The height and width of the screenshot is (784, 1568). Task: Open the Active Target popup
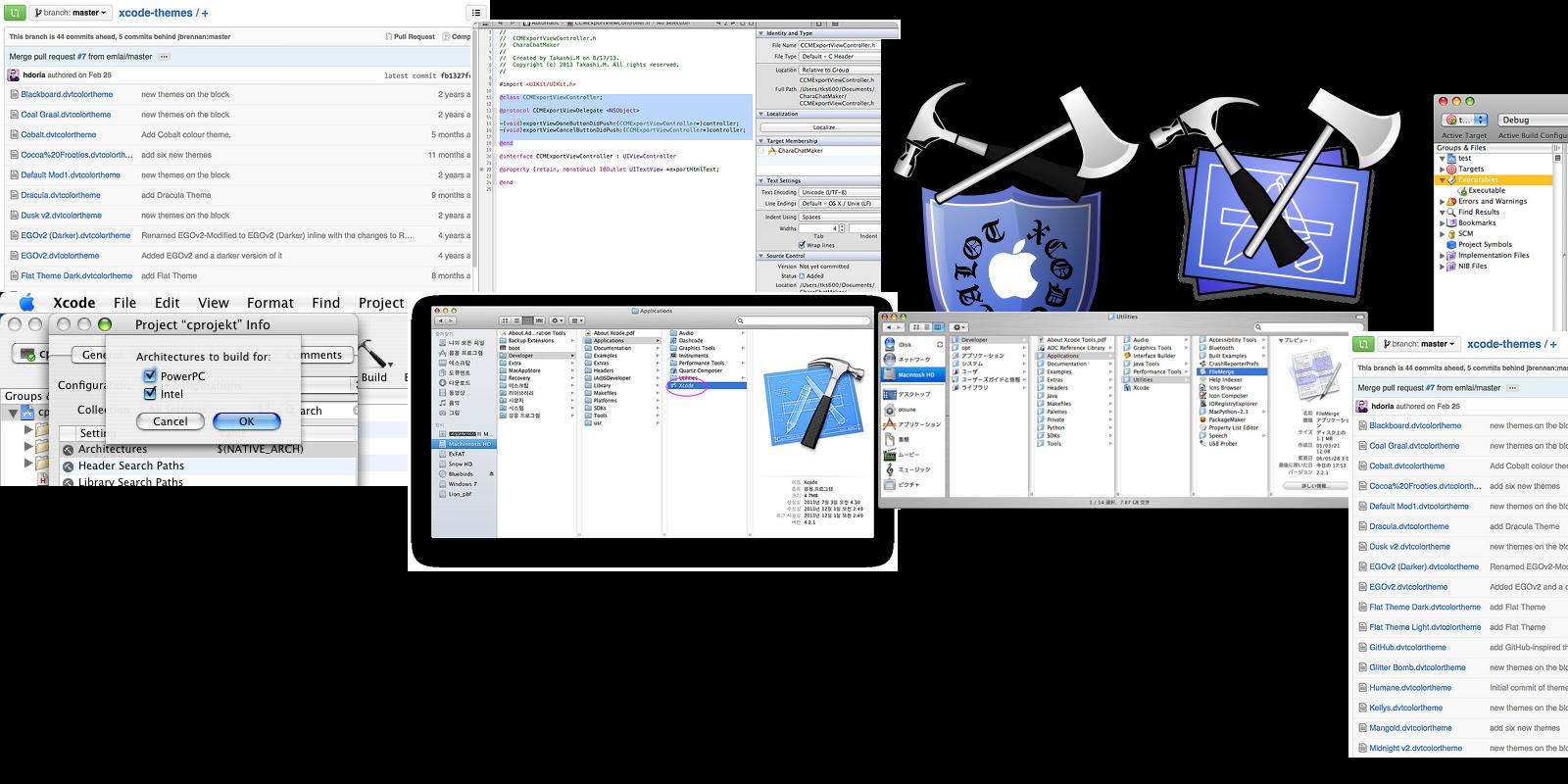click(1464, 121)
